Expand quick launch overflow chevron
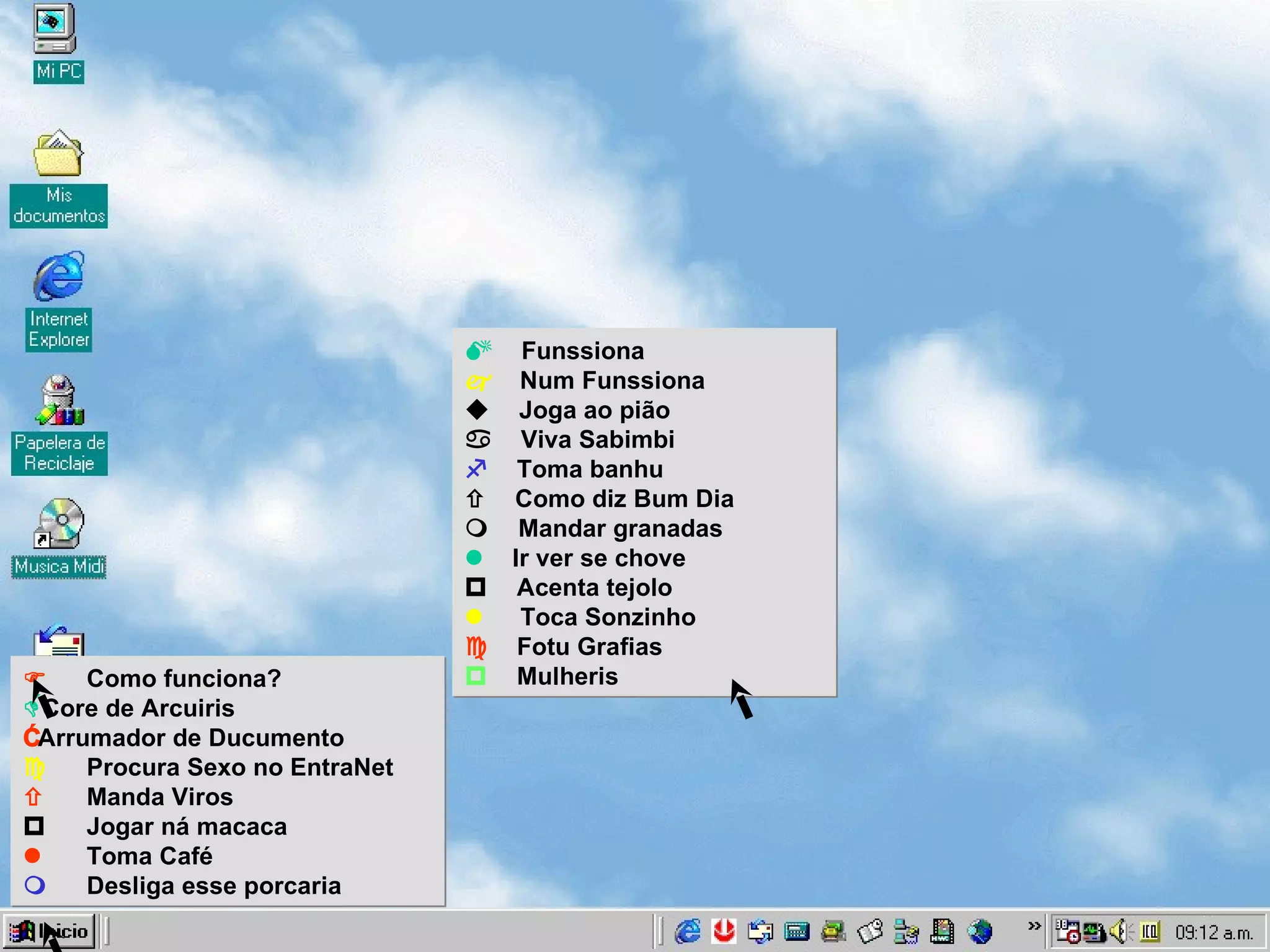Viewport: 1270px width, 952px height. [1034, 927]
